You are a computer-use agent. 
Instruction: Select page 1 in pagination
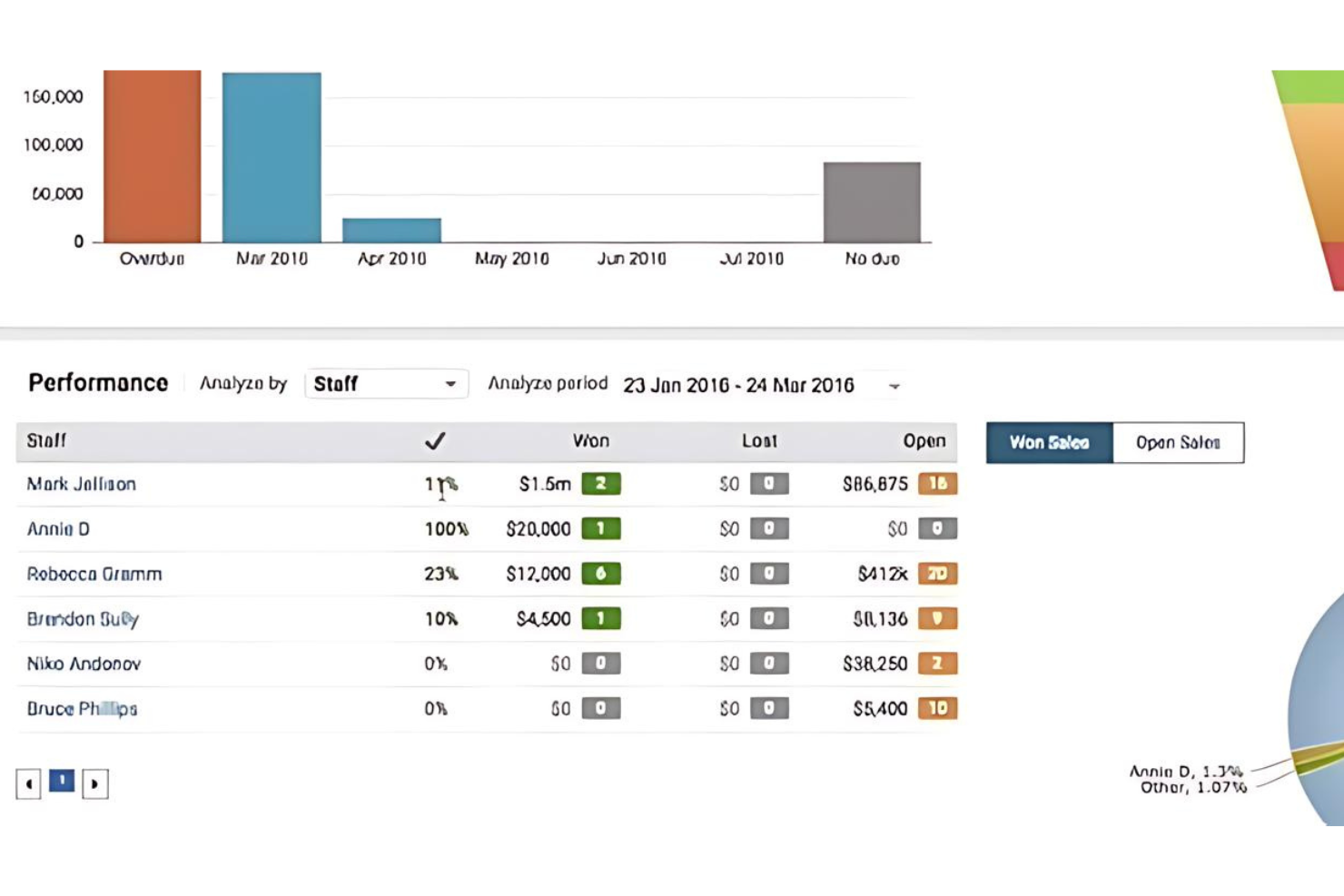[x=62, y=781]
